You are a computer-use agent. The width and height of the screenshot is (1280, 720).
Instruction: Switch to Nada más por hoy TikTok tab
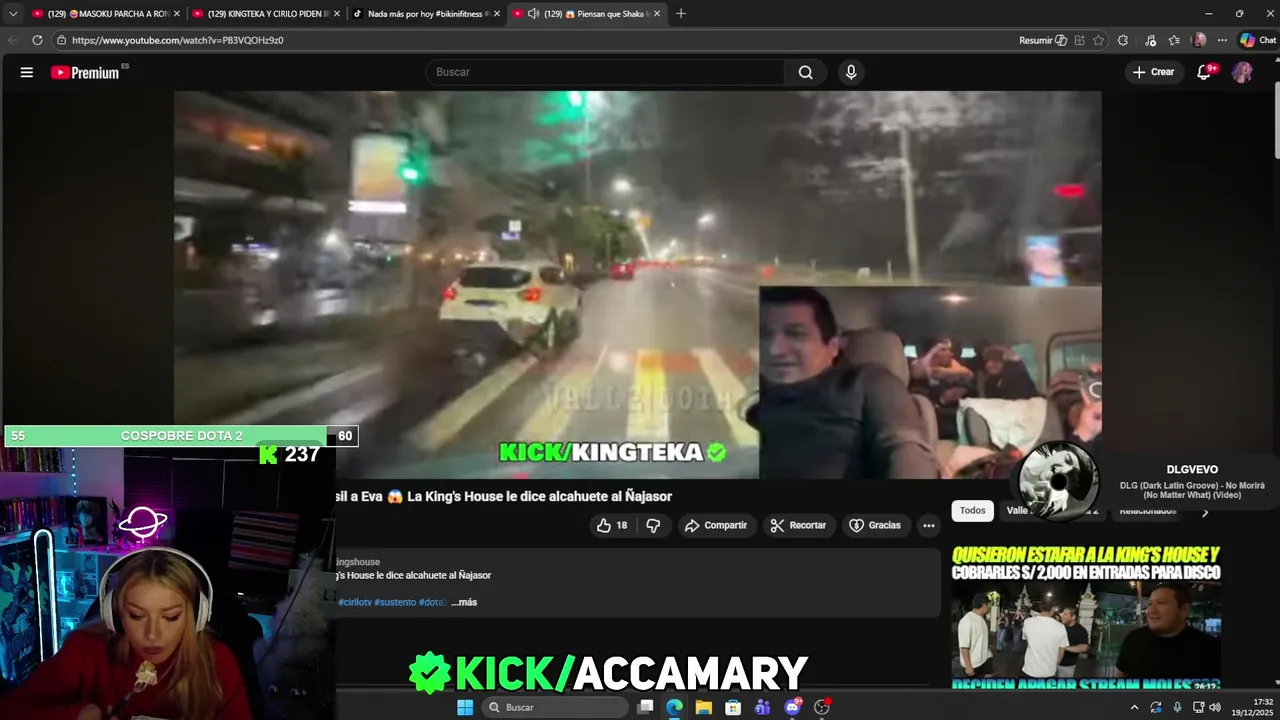pyautogui.click(x=428, y=14)
